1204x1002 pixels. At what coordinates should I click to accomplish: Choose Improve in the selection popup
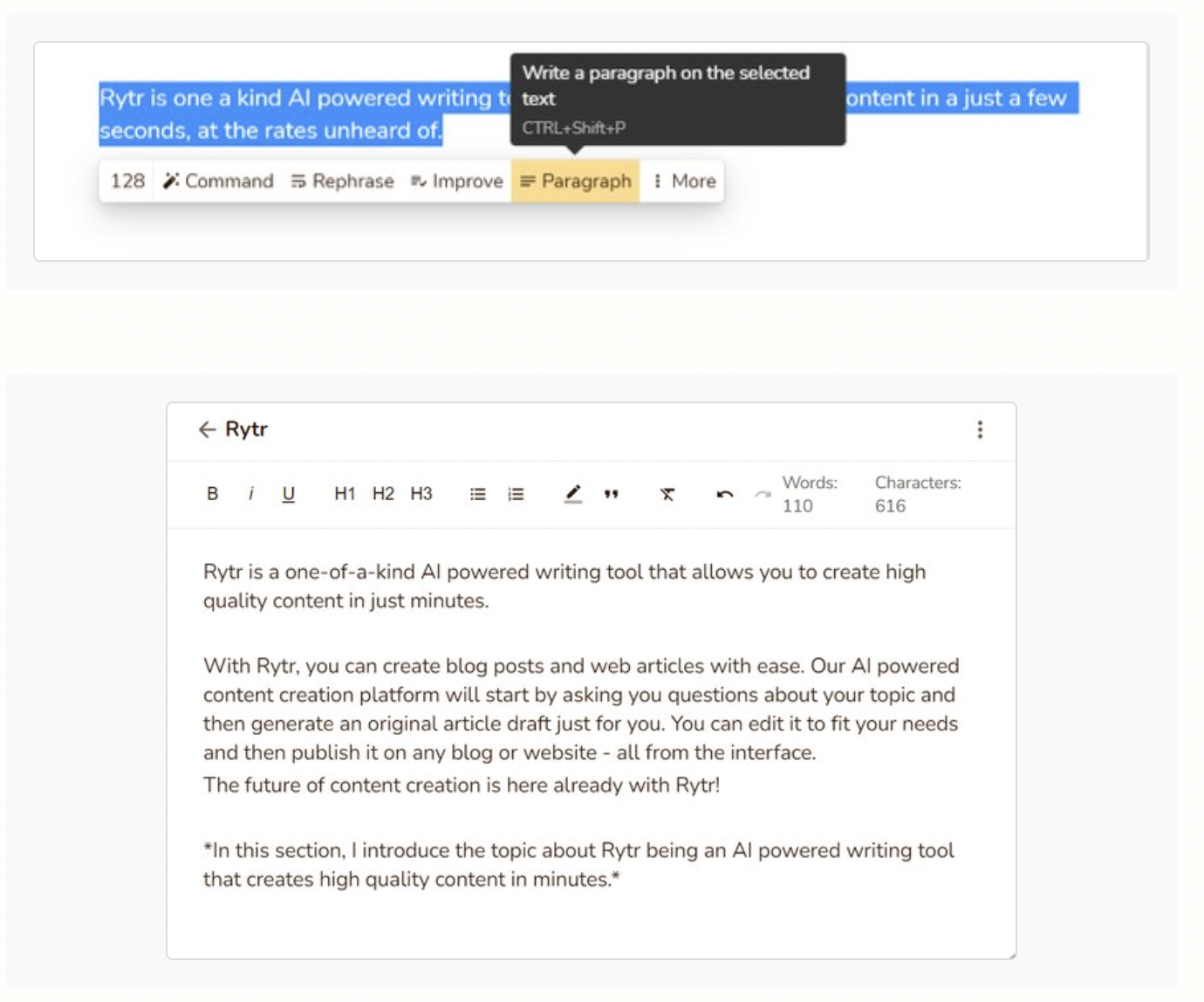click(x=457, y=181)
